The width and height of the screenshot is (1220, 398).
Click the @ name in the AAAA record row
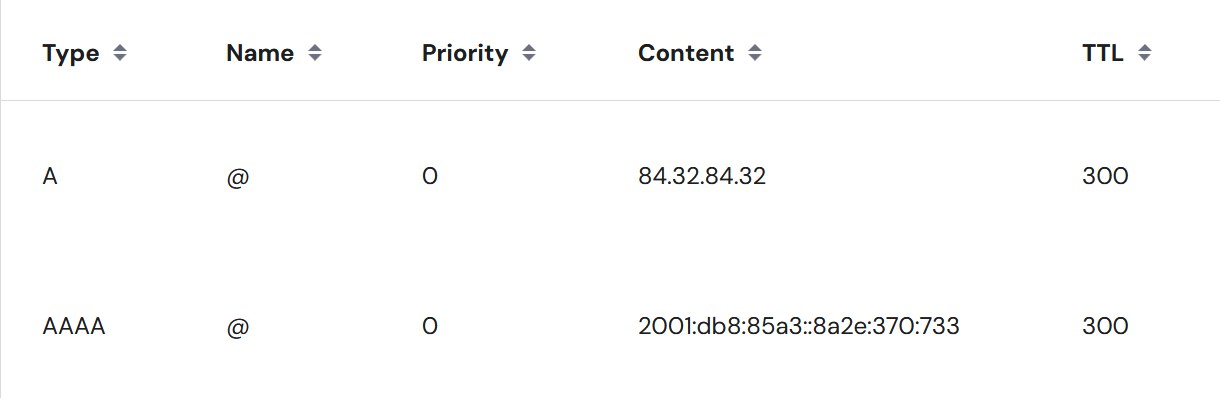click(x=237, y=327)
